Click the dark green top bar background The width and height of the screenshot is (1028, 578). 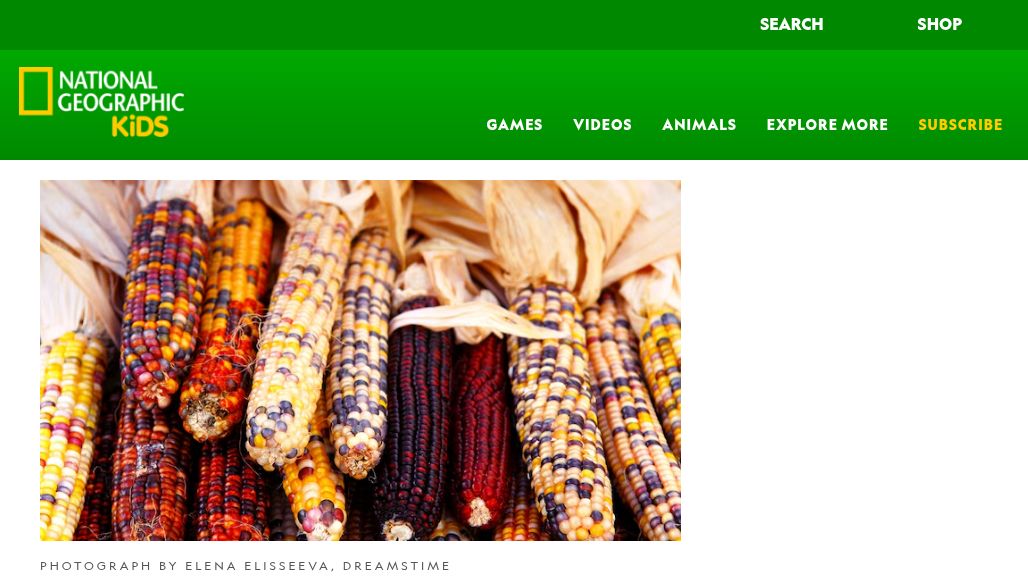393,24
